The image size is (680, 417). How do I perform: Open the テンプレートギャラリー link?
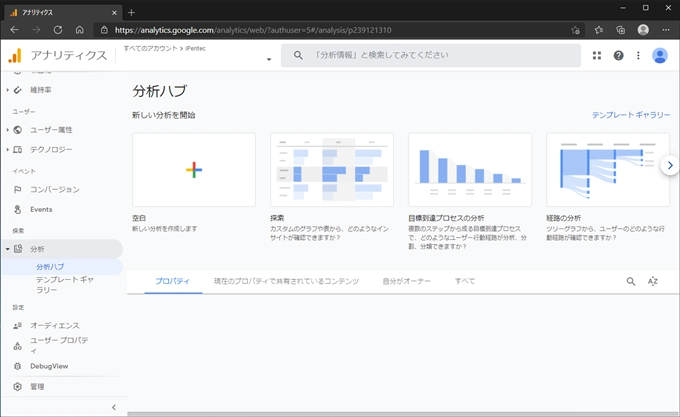(x=631, y=115)
